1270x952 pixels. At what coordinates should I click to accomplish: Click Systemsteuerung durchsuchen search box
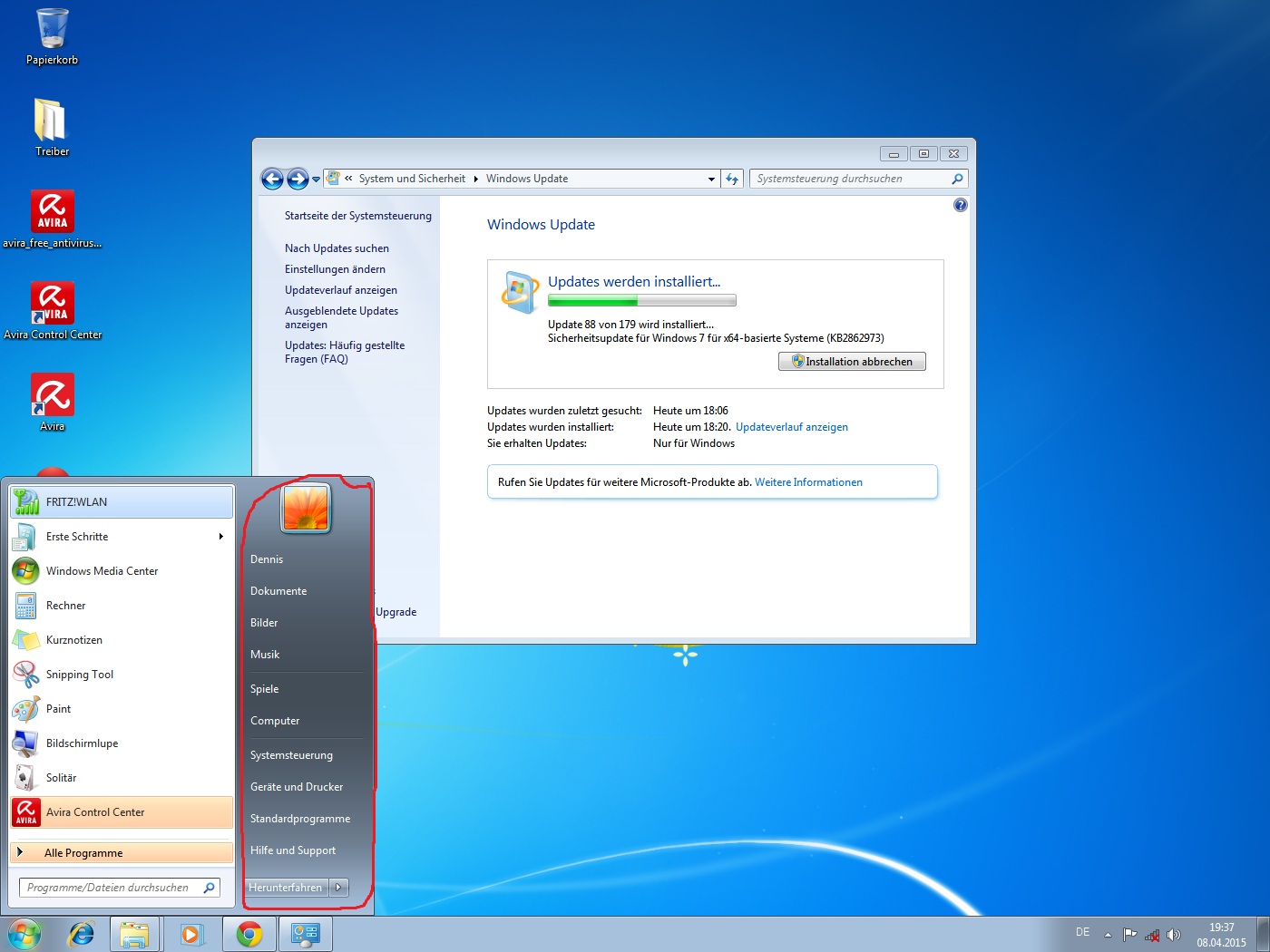click(858, 179)
